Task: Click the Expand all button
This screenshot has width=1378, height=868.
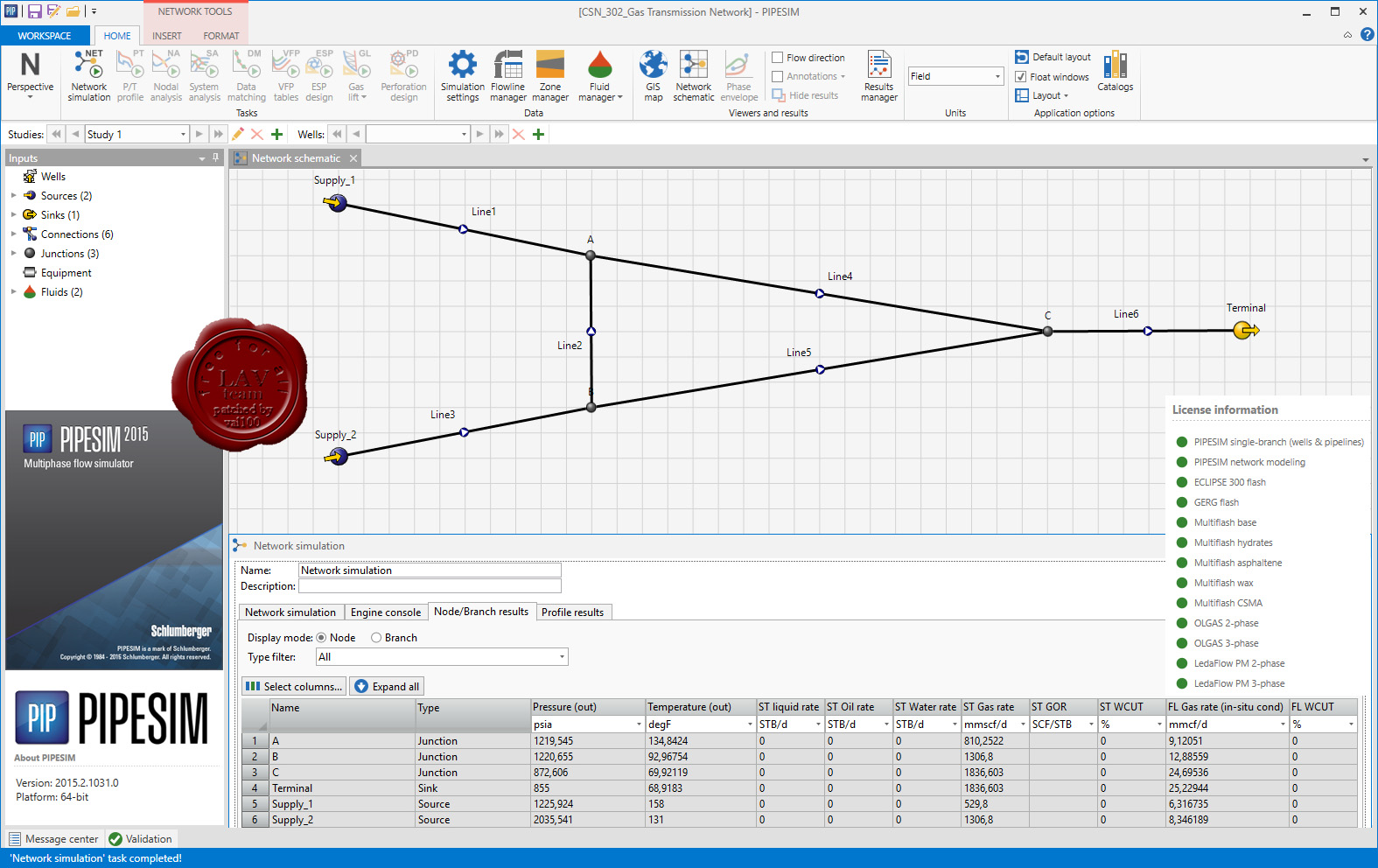Action: [387, 687]
